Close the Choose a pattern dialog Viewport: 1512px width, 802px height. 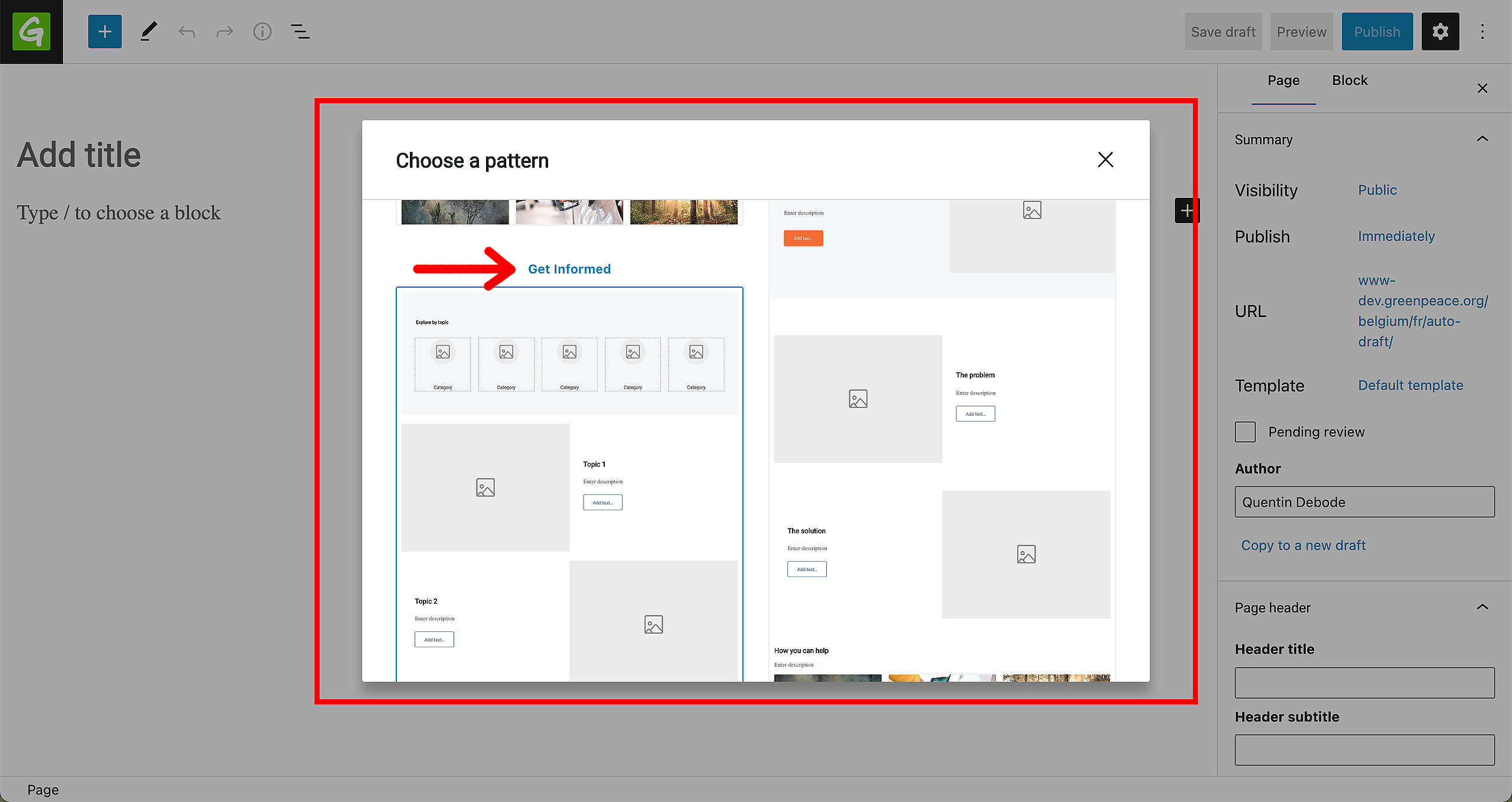(1105, 159)
